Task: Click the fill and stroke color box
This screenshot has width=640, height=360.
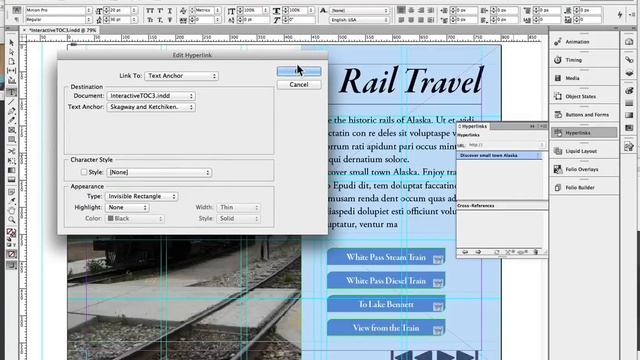Action: point(11,233)
